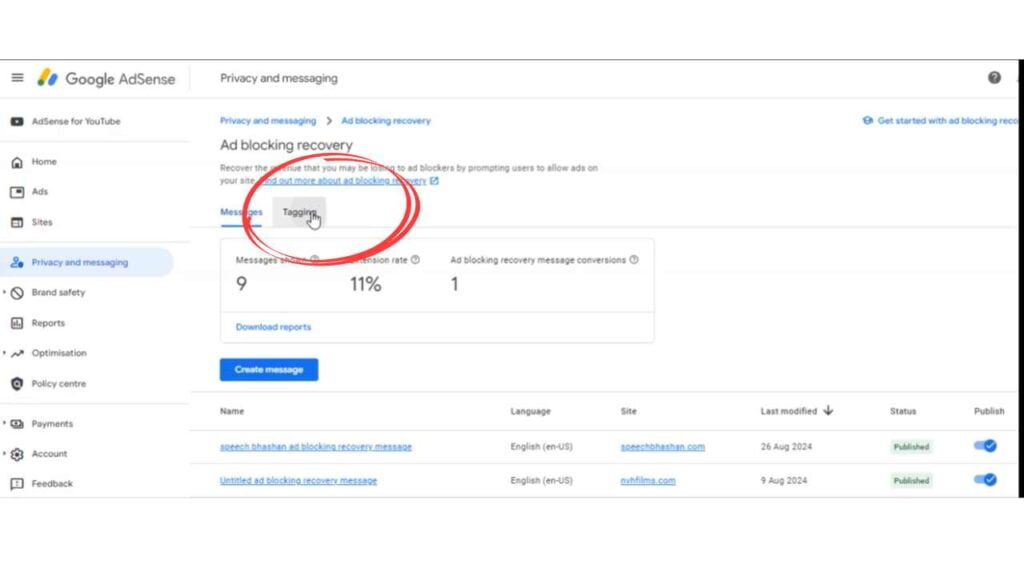Image resolution: width=1024 pixels, height=576 pixels.
Task: Open the nvhfilms.com site link
Action: 648,481
